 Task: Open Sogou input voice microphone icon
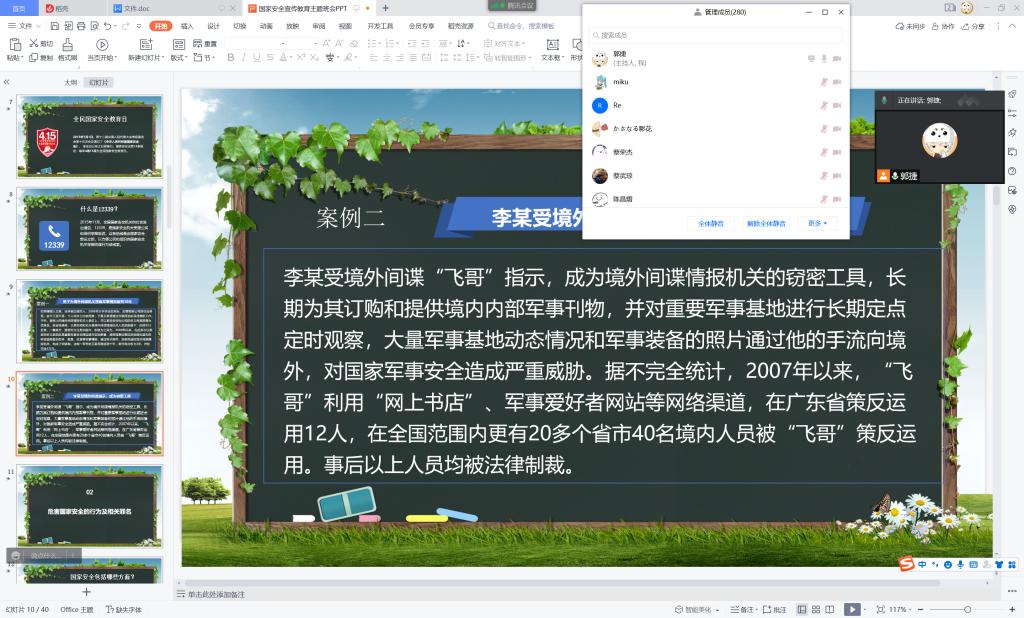click(x=960, y=565)
